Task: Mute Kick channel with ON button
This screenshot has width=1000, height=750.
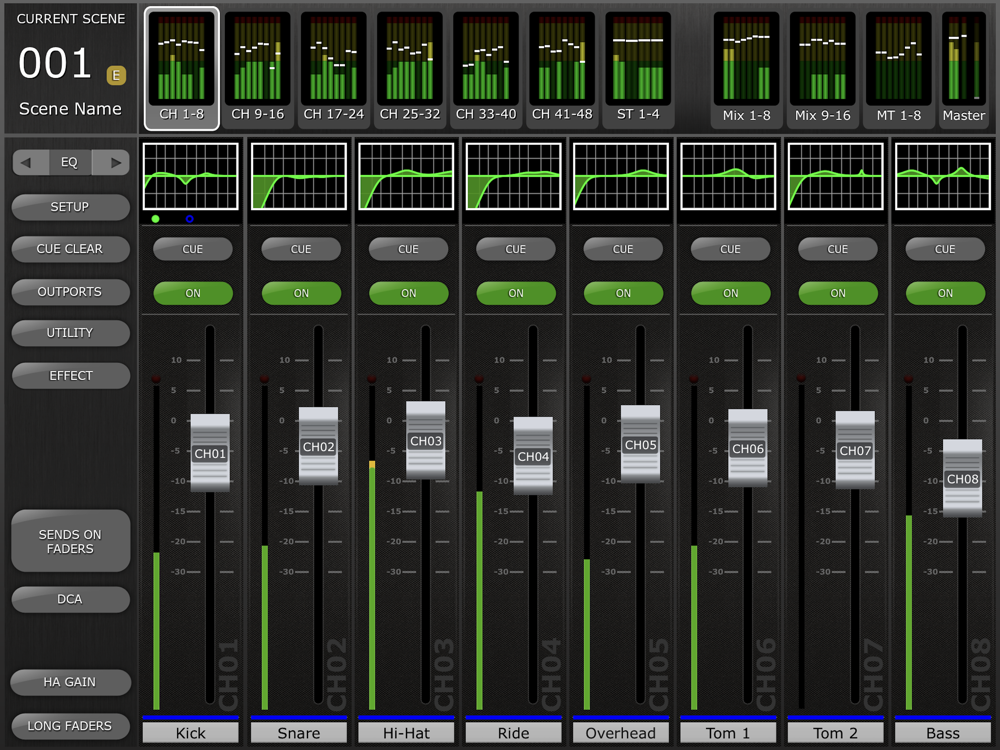Action: [x=193, y=293]
